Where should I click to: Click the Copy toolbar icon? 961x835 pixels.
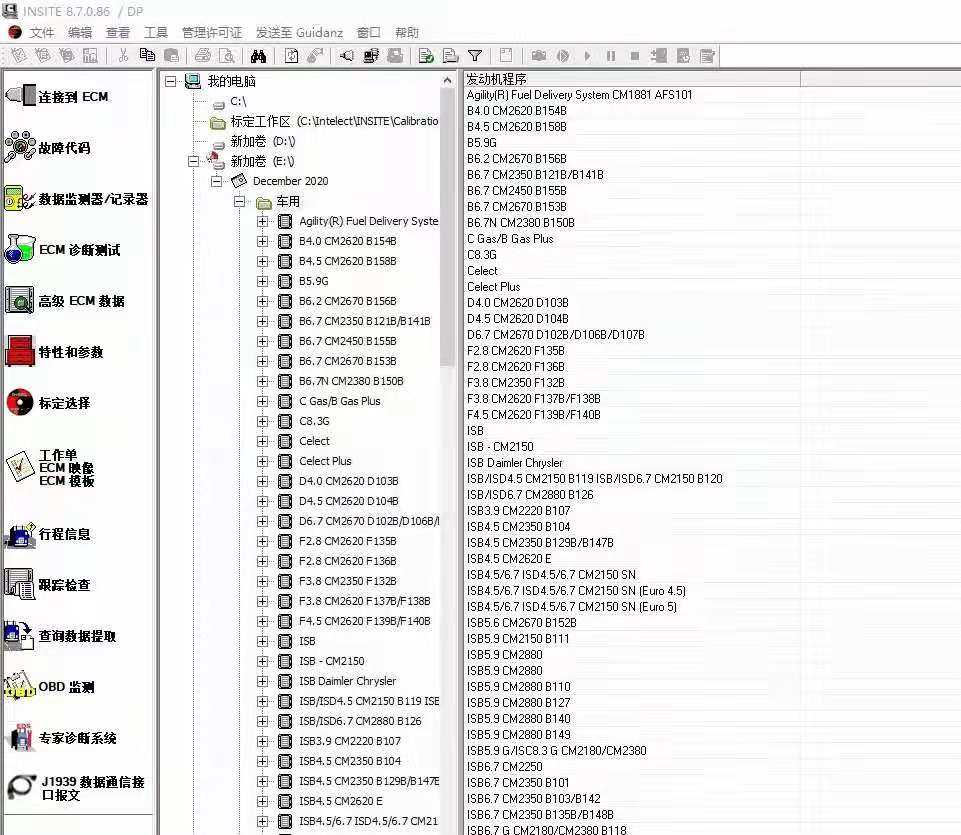coord(147,56)
